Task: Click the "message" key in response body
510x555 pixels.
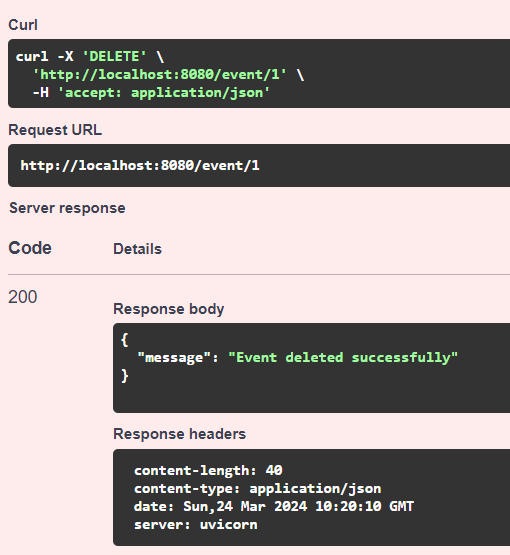Action: coord(174,357)
